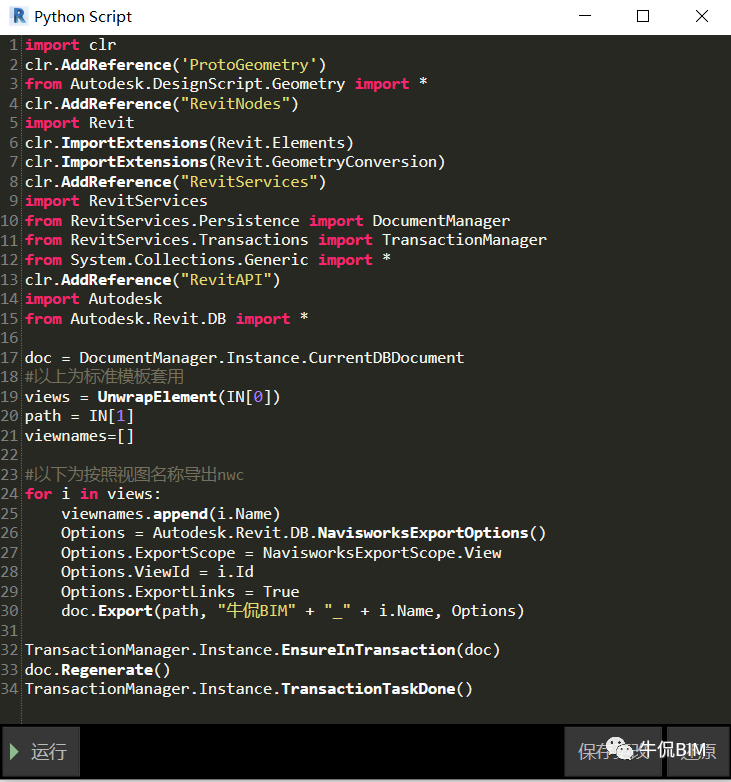This screenshot has width=731, height=782.
Task: Place cursor on line 'import clr'
Action: pos(70,45)
